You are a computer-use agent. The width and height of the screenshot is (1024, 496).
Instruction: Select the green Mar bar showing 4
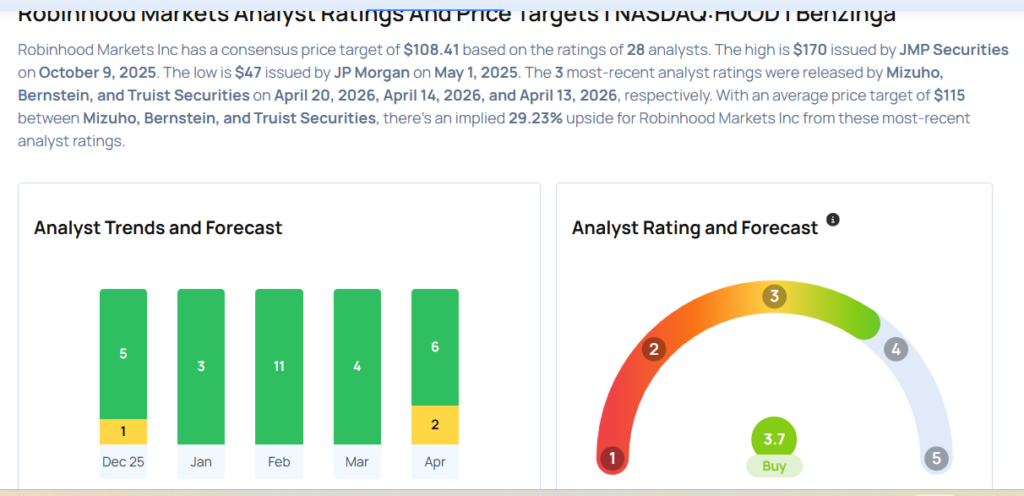[357, 366]
